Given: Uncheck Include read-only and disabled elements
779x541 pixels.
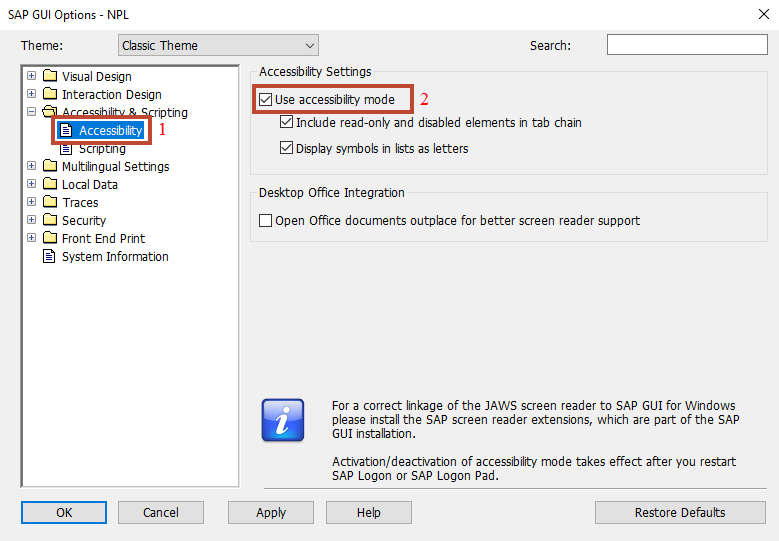Looking at the screenshot, I should point(286,122).
